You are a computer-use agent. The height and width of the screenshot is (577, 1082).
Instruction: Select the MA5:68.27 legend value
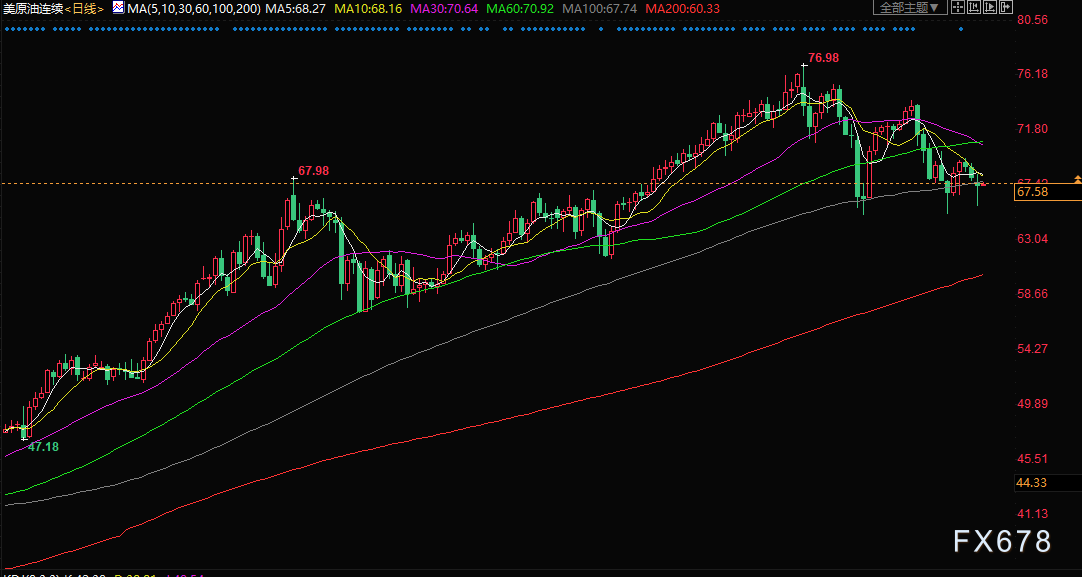click(x=295, y=9)
